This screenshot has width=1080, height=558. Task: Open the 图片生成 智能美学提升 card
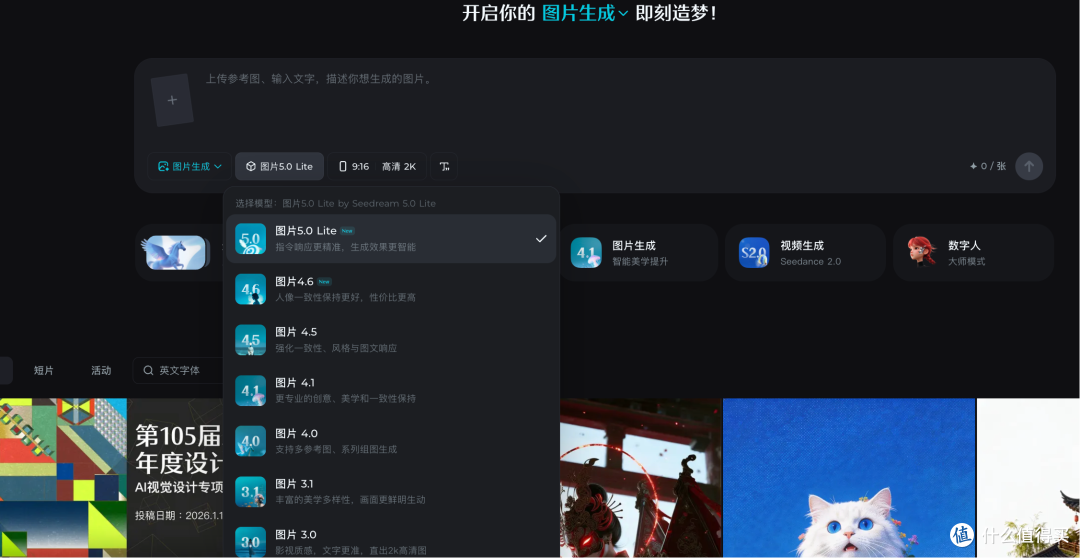tap(637, 252)
